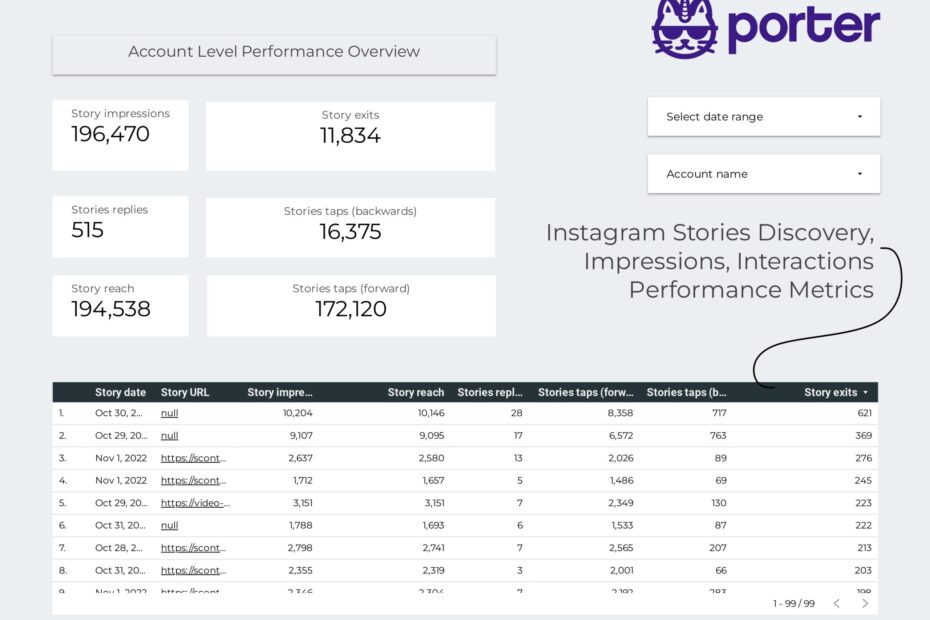The width and height of the screenshot is (930, 620).
Task: Click the null link in row 6
Action: coord(170,525)
